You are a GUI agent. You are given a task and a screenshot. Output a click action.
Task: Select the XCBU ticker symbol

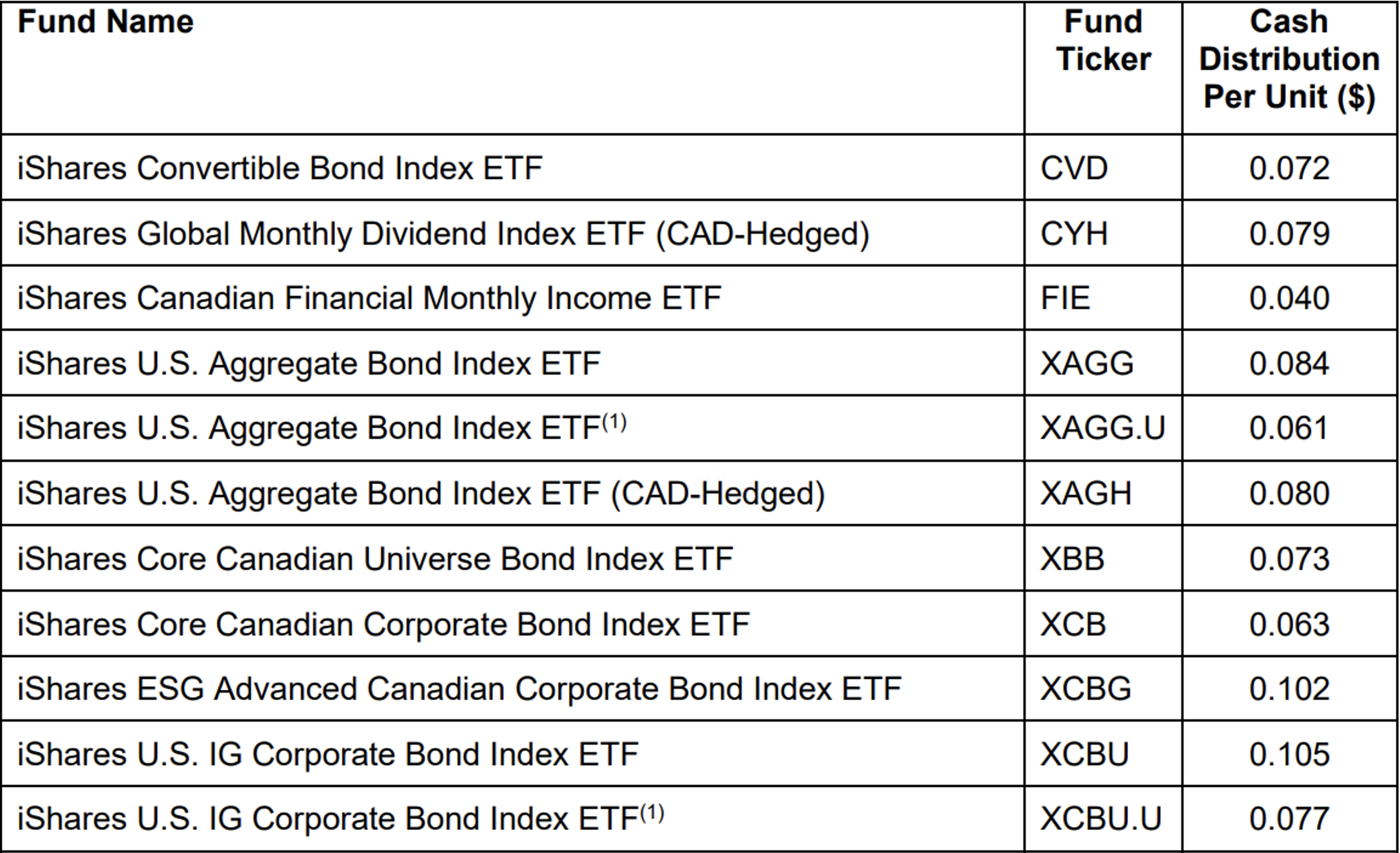pos(1084,755)
